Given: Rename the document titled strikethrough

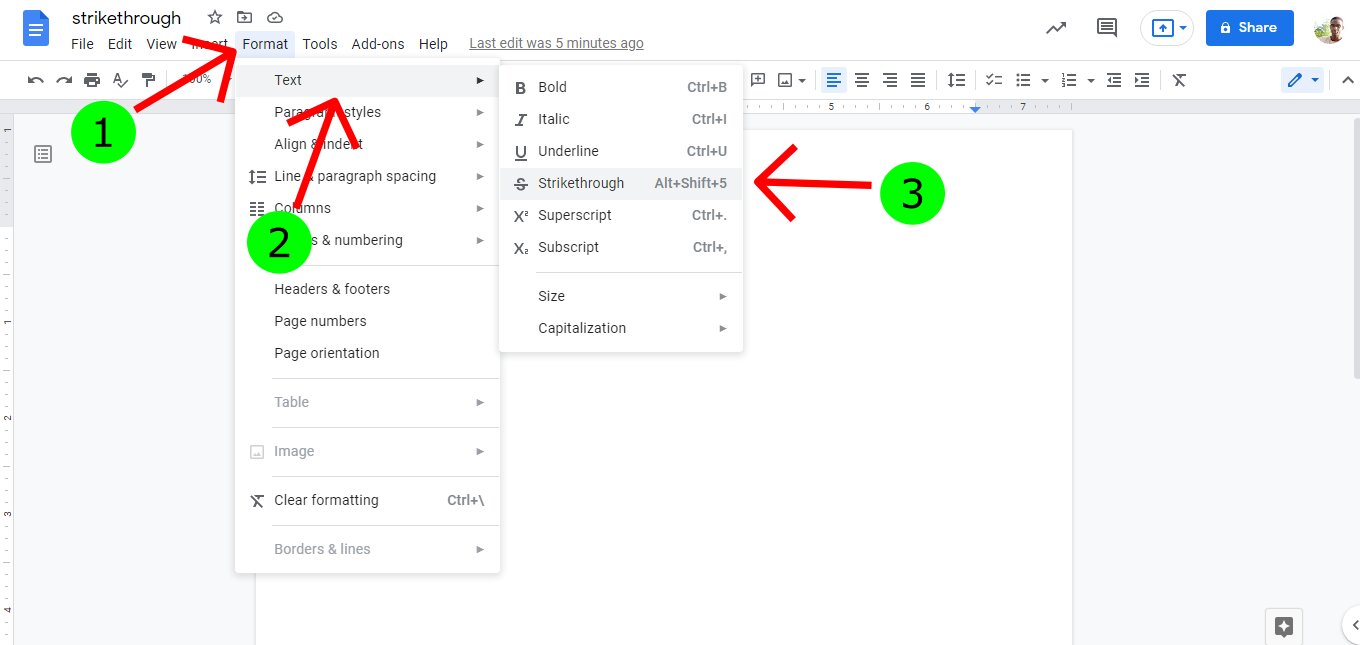Looking at the screenshot, I should 126,17.
